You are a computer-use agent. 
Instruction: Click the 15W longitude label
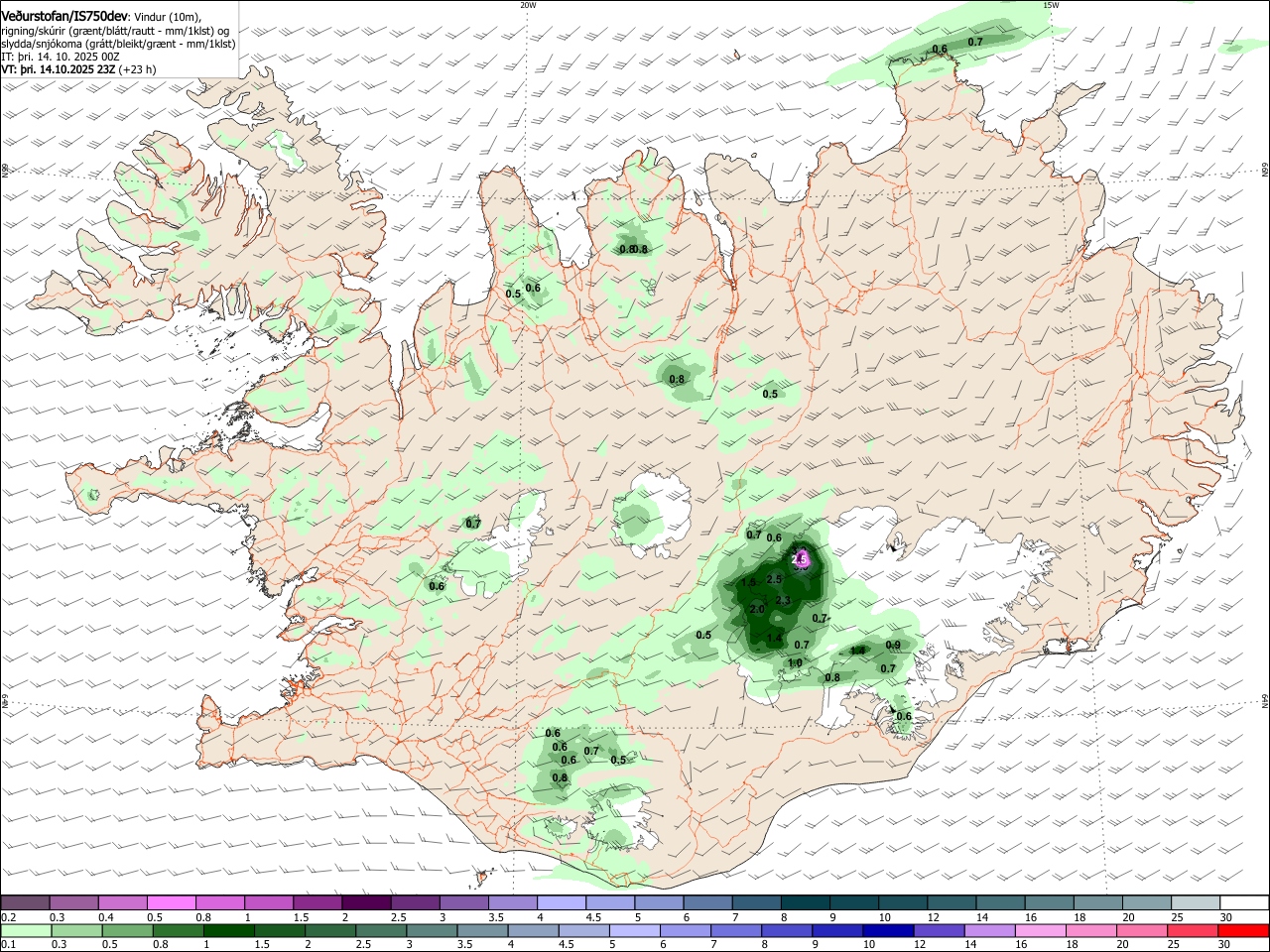click(1051, 5)
